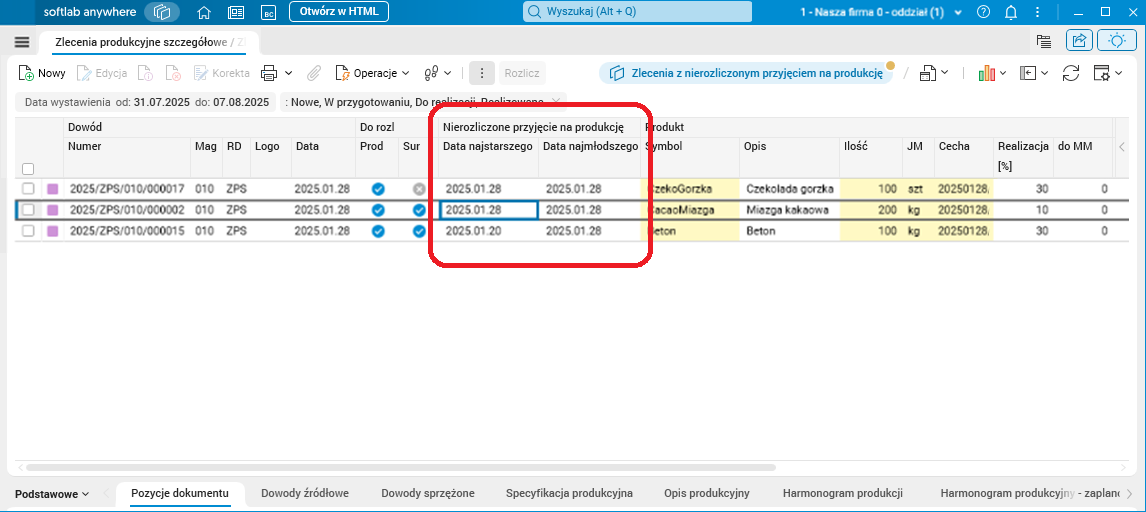Image resolution: width=1146 pixels, height=512 pixels.
Task: Click the list tree panel icon near share
Action: 1043,42
